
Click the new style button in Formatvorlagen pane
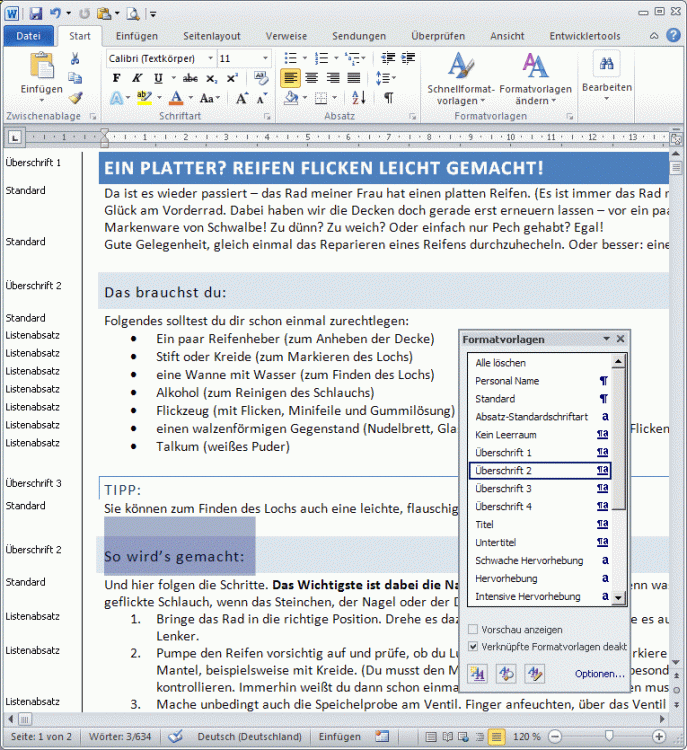[478, 673]
